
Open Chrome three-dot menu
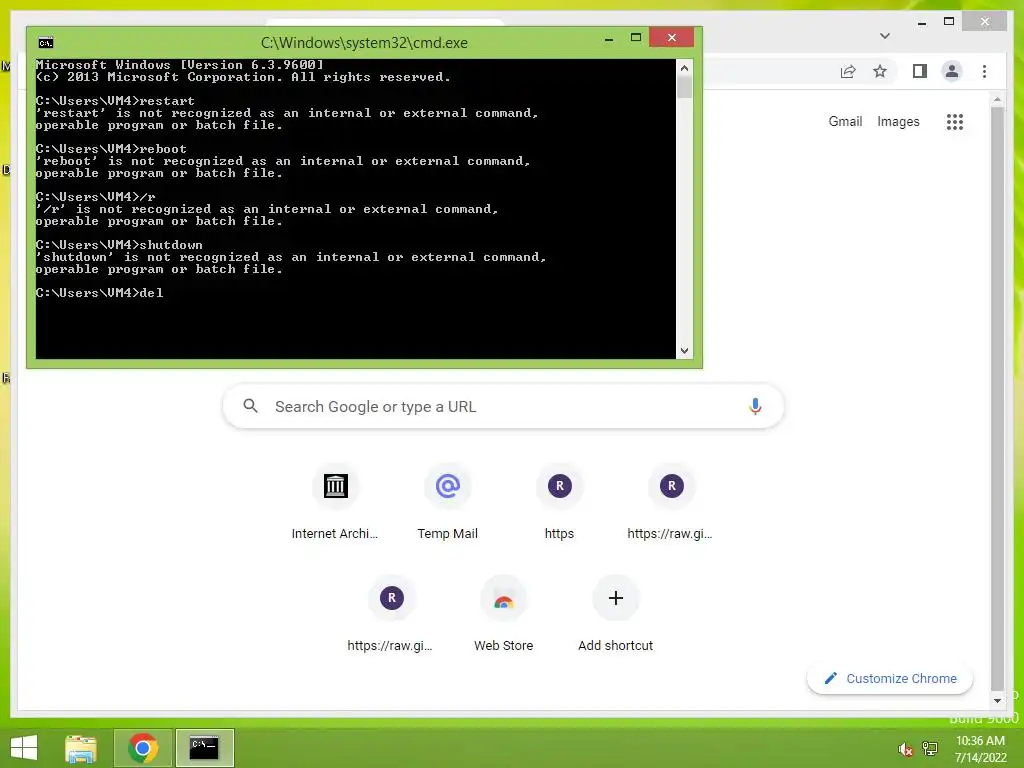pos(985,71)
